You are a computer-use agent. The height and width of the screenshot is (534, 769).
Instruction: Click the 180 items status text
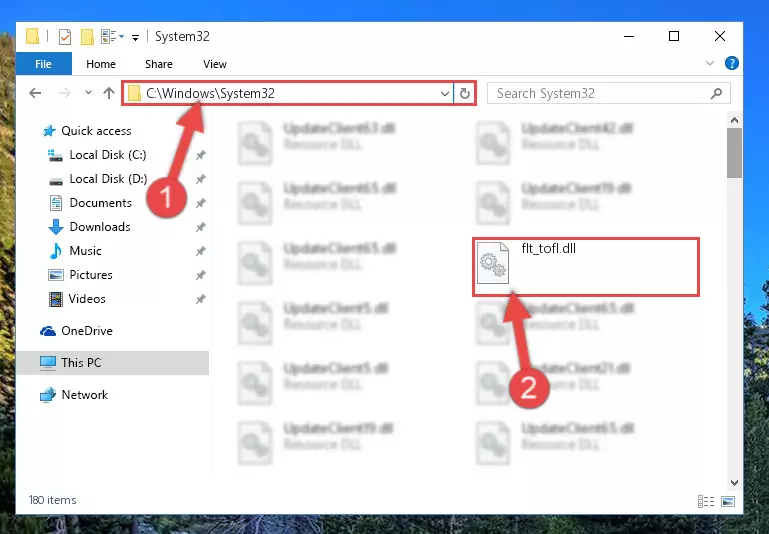(x=52, y=500)
